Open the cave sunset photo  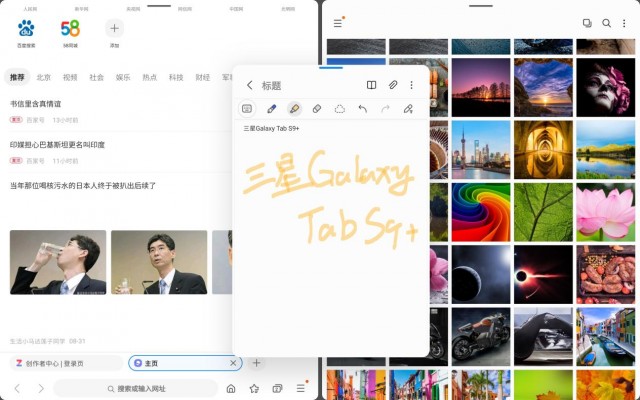pos(543,87)
